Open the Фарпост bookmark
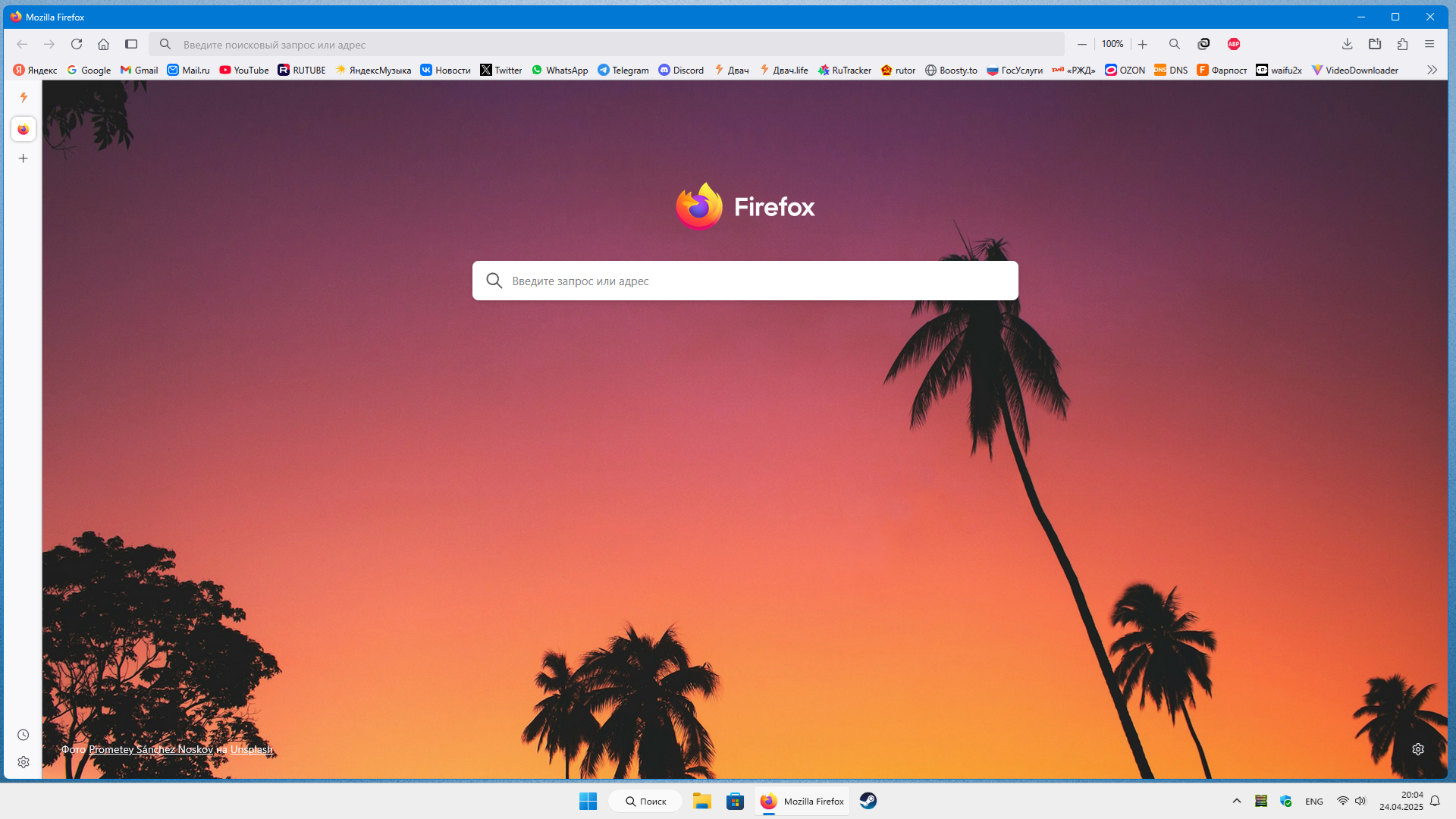1456x819 pixels. click(x=1222, y=70)
